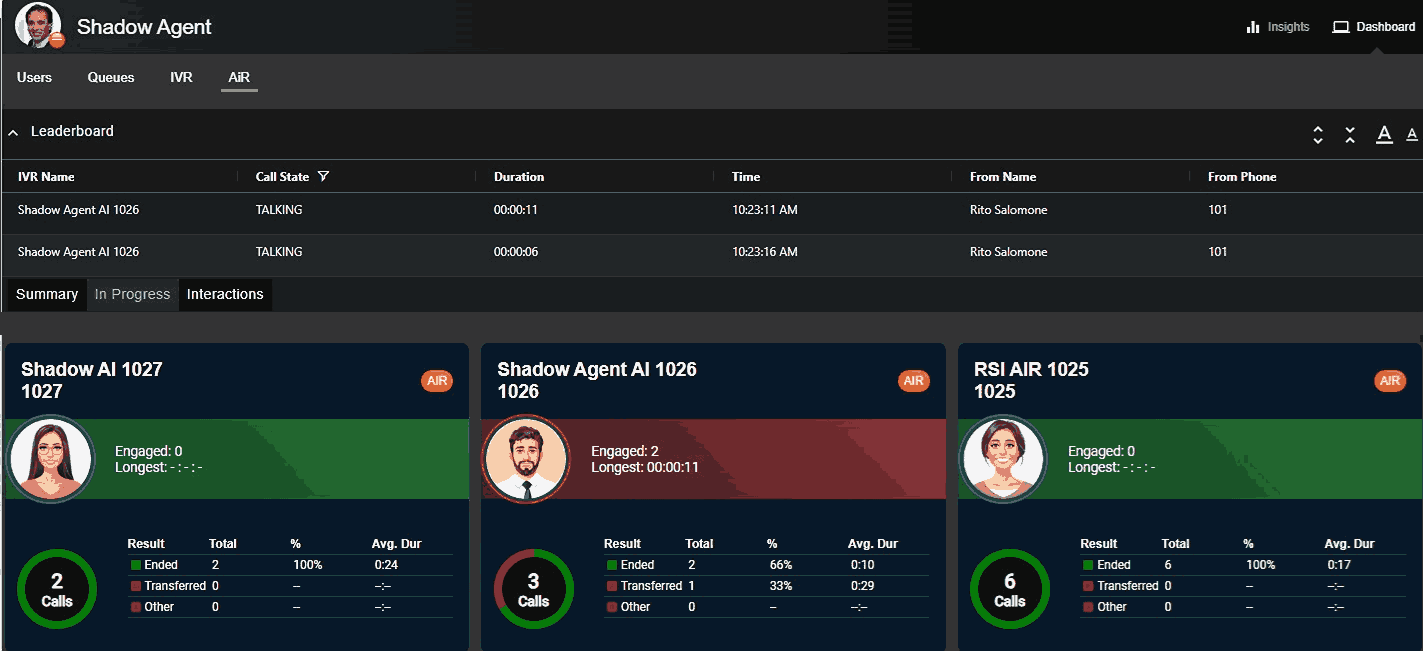Click the Shadow AI 1027 agent avatar
Screen dimensions: 1423x651
[x=50, y=459]
